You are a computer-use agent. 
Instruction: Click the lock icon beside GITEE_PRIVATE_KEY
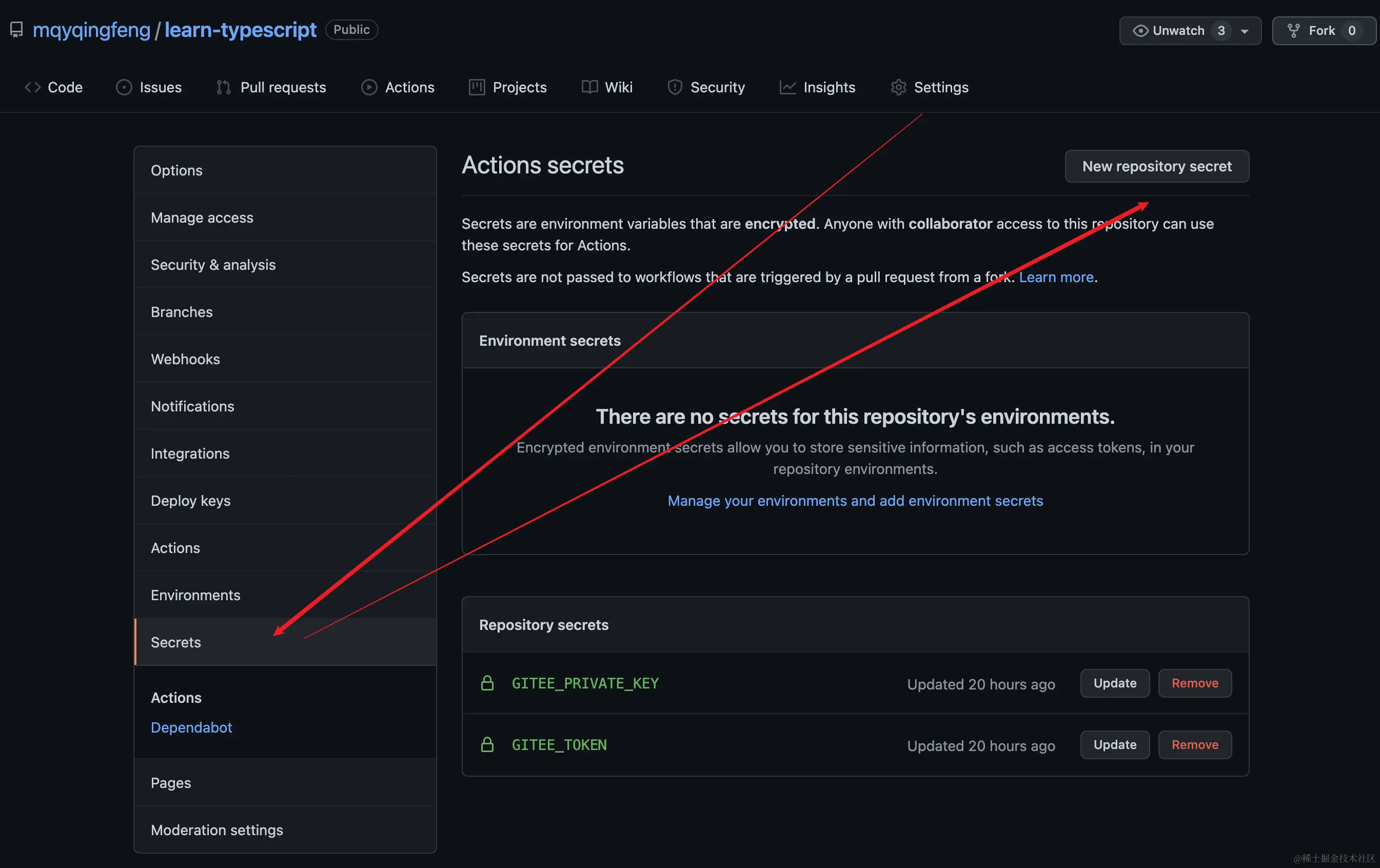click(487, 683)
